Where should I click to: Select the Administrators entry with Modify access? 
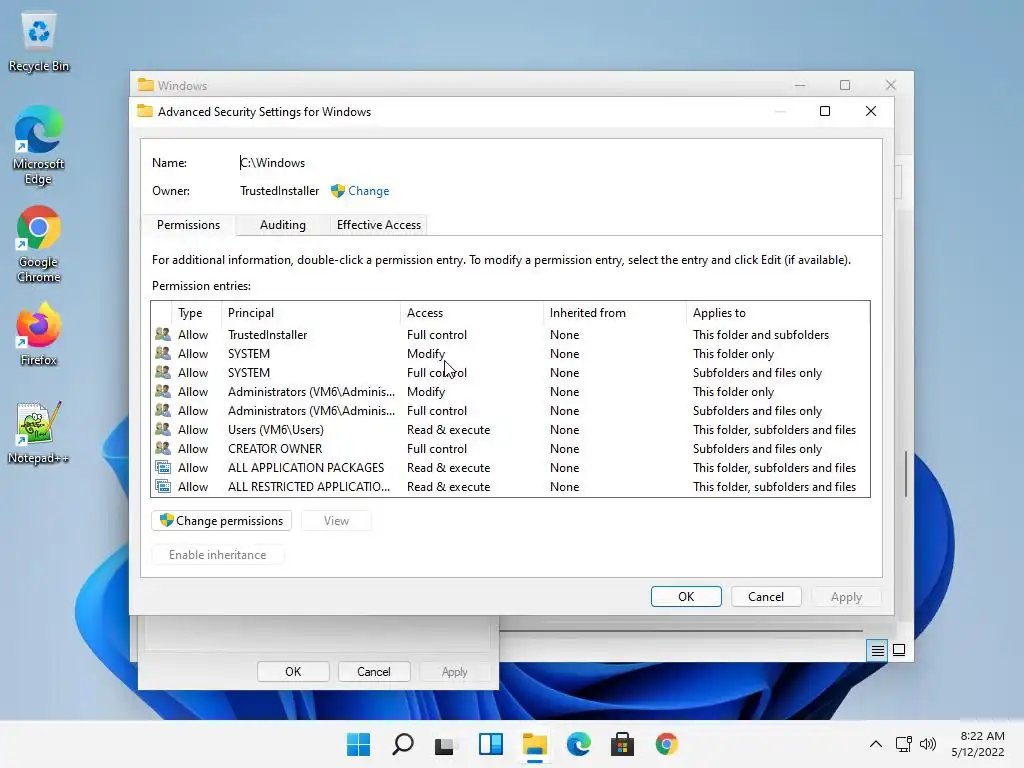tap(510, 391)
